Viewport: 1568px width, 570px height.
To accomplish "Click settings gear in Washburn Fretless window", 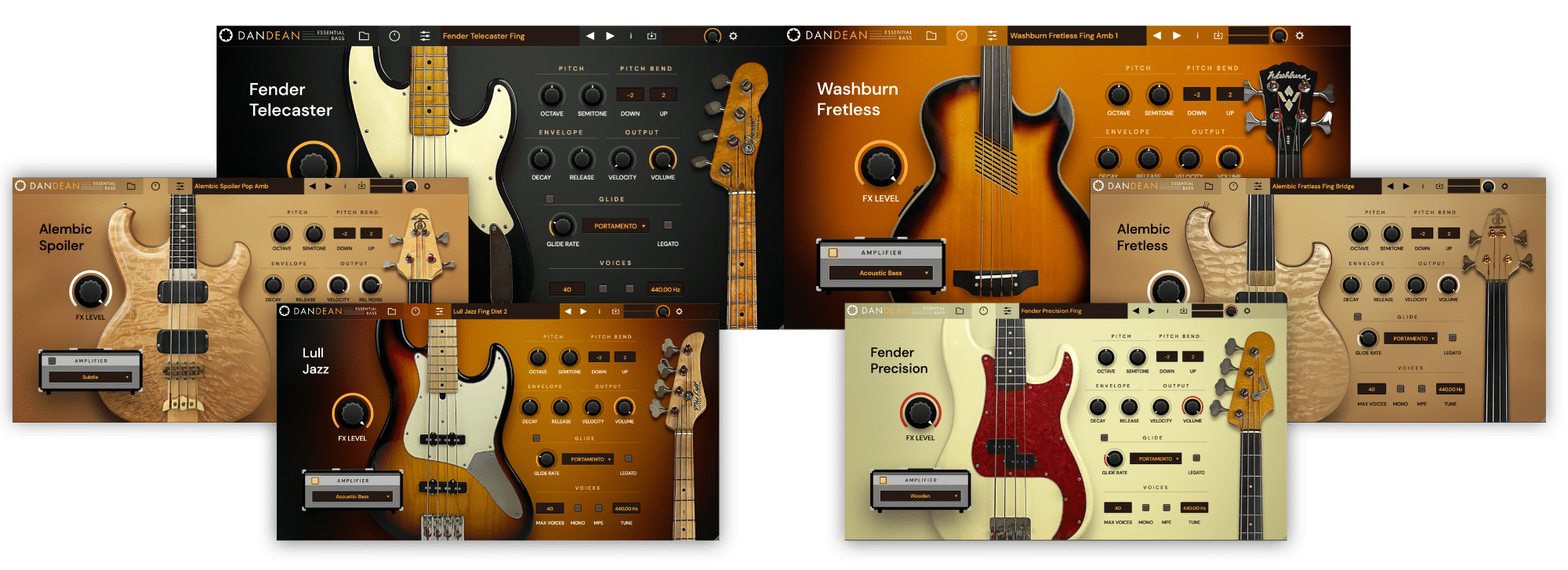I will pyautogui.click(x=1299, y=36).
